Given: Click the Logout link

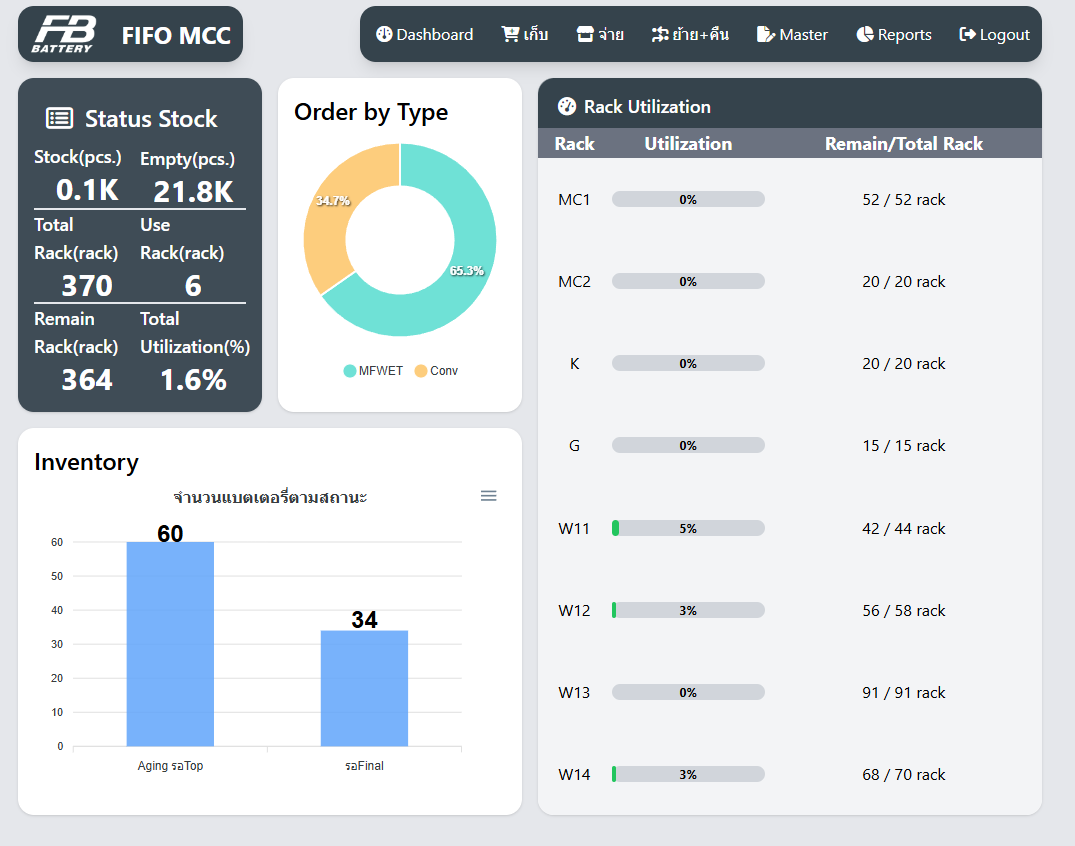Looking at the screenshot, I should (994, 34).
